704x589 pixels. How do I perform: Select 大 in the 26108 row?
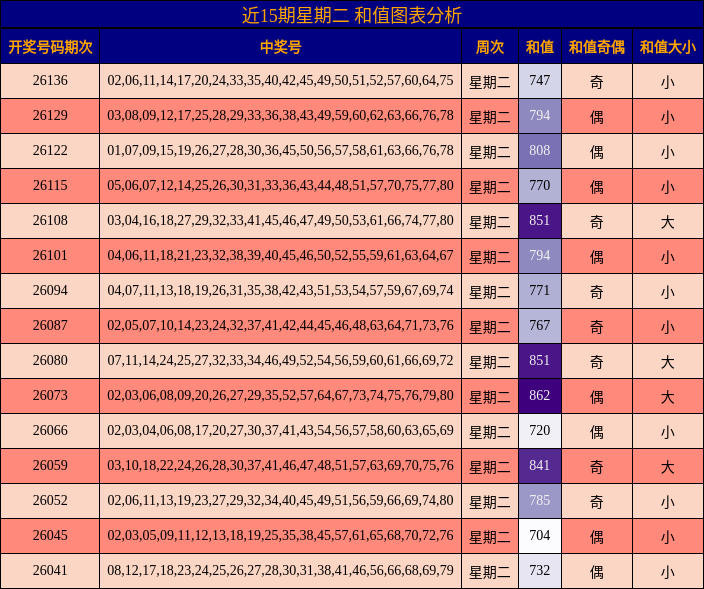click(668, 222)
